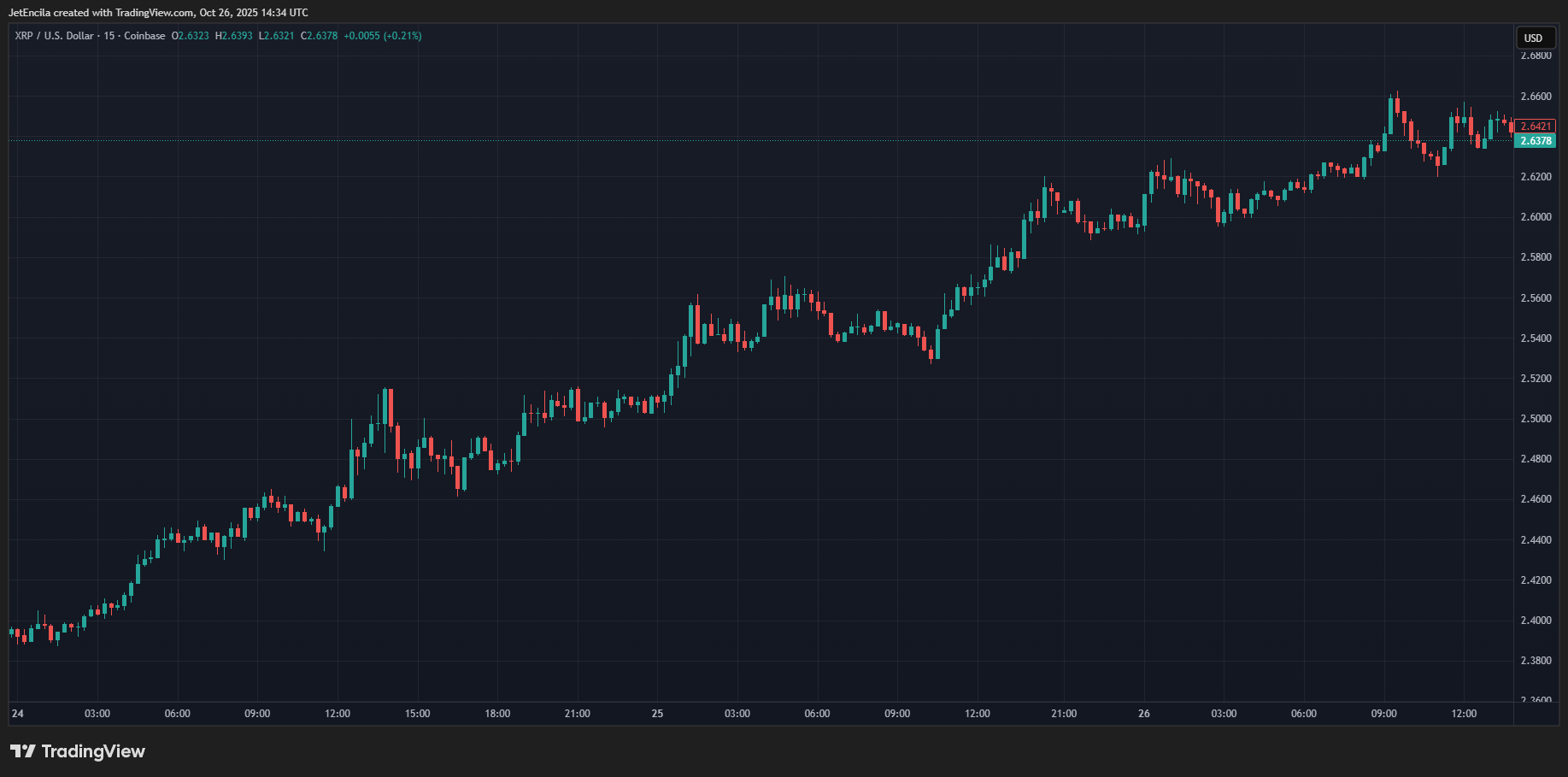Click the +0.0055 (+0.21%) change value
Image resolution: width=1568 pixels, height=777 pixels.
point(383,36)
